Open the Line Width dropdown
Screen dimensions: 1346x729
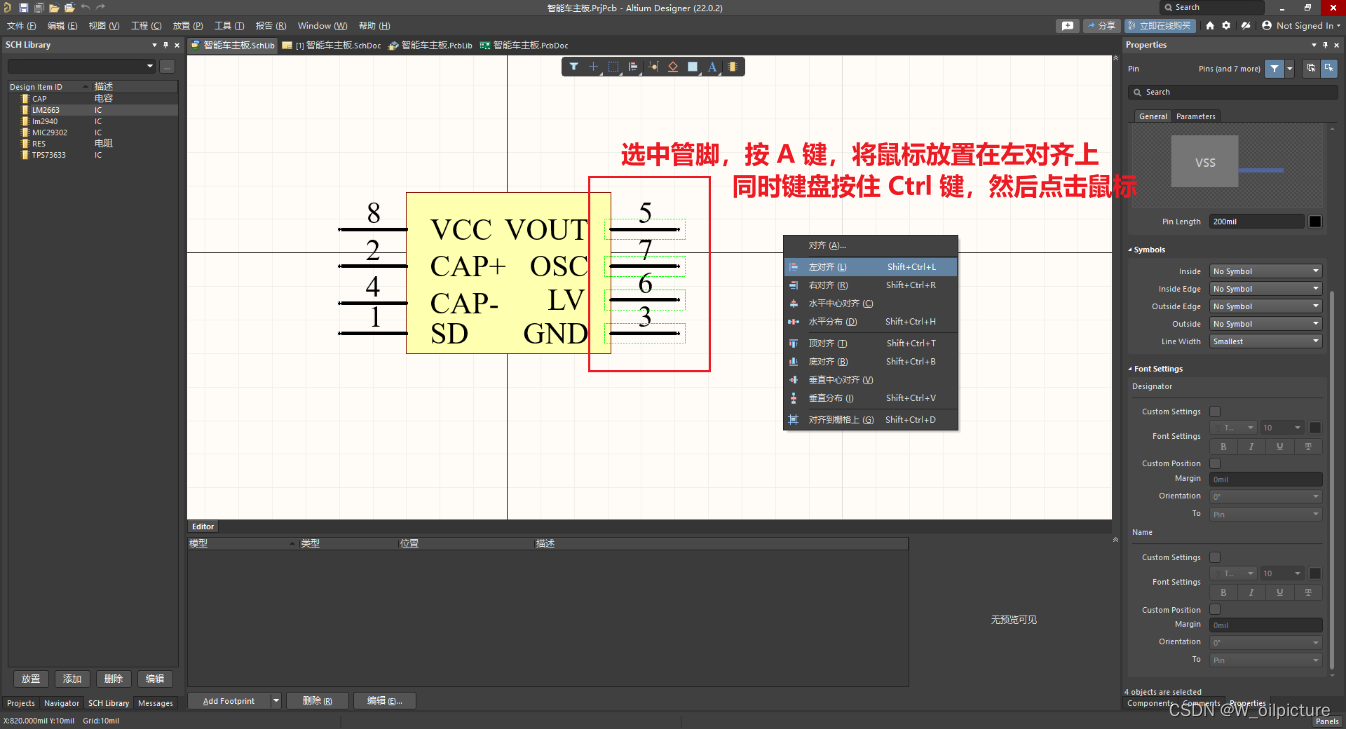click(1266, 341)
